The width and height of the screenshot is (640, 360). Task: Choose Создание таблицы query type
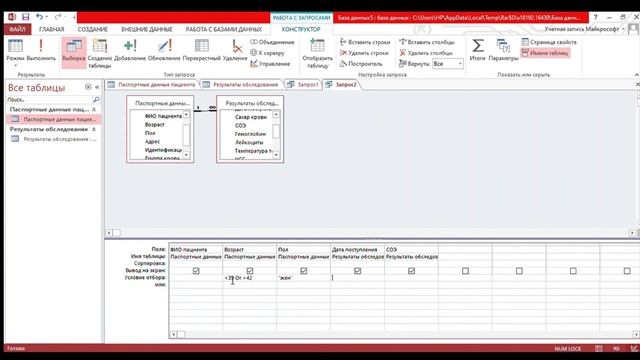(100, 53)
